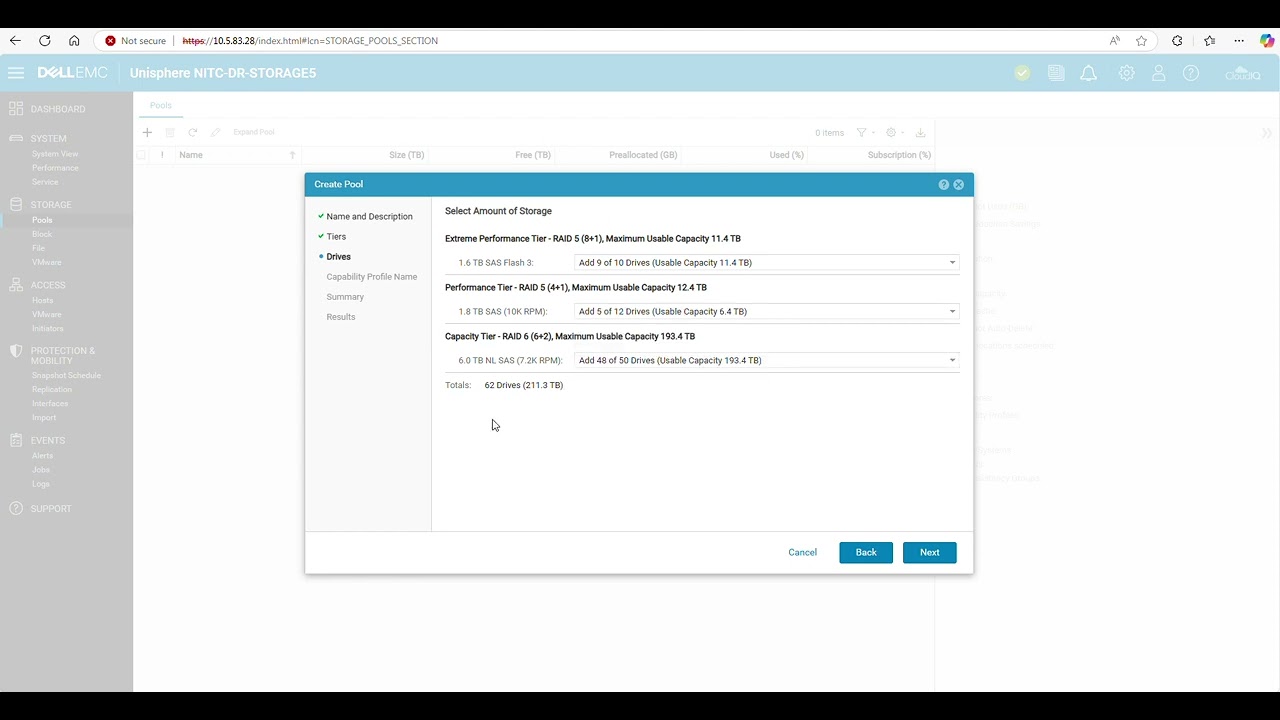Open the running jobs icon in header
Image resolution: width=1280 pixels, height=720 pixels.
click(x=1056, y=73)
